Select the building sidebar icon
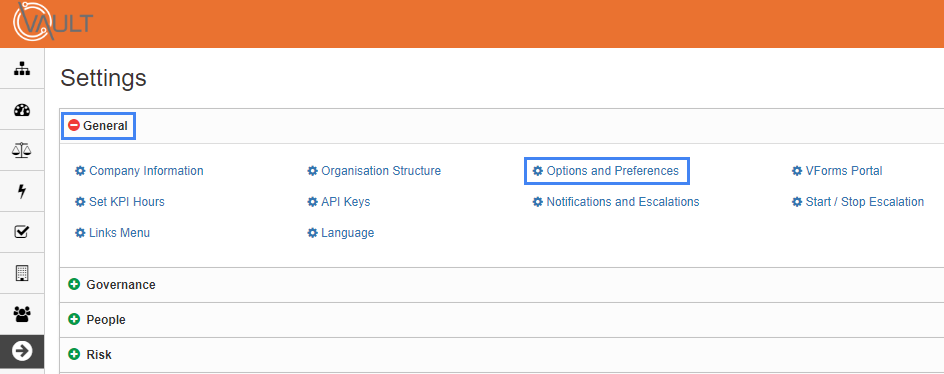The width and height of the screenshot is (944, 374). click(x=22, y=273)
